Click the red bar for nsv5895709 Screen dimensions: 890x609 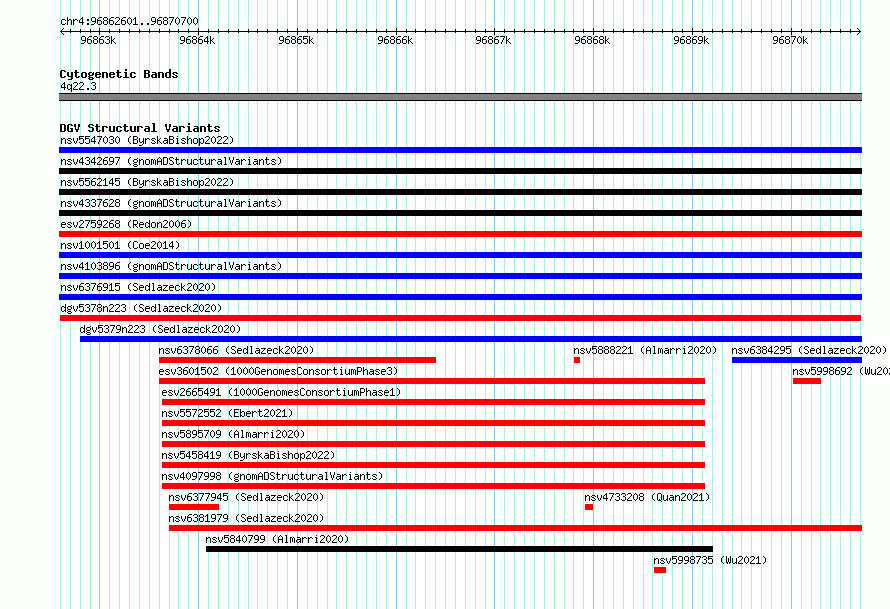(433, 444)
